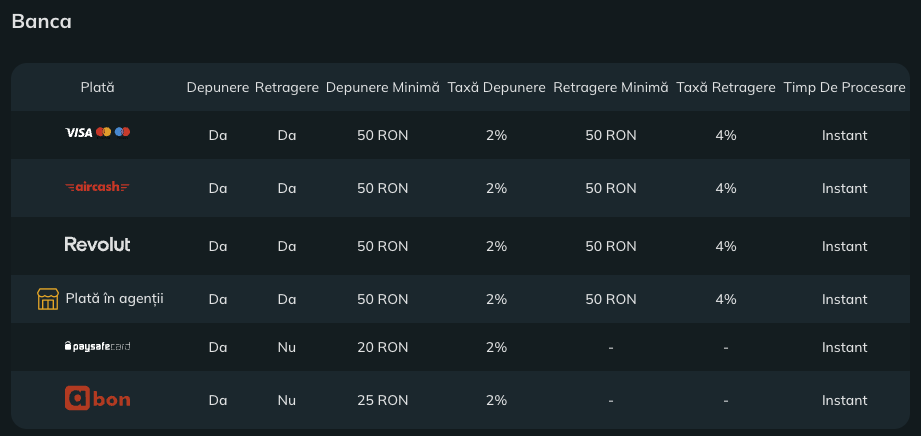This screenshot has width=921, height=436.
Task: Select the paysafecard logo
Action: pos(98,346)
